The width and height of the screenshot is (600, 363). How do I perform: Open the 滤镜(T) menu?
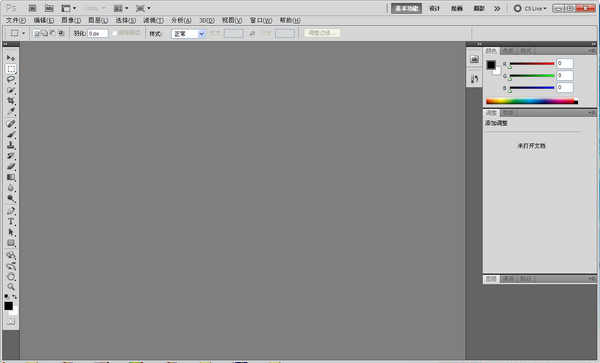(153, 20)
